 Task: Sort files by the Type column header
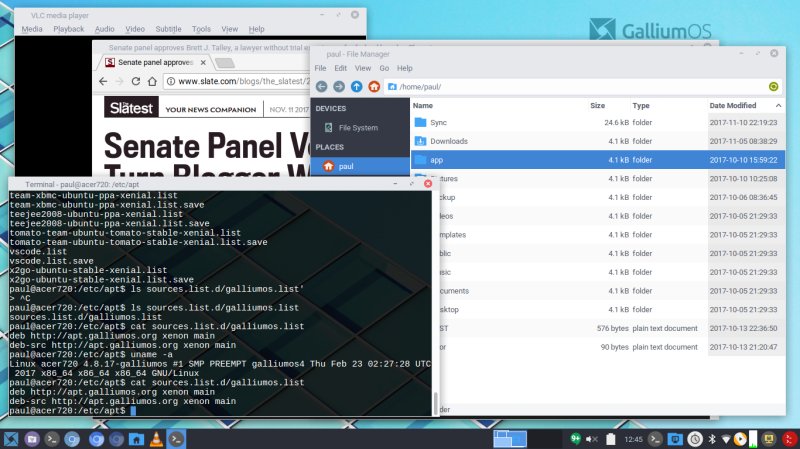(x=641, y=106)
